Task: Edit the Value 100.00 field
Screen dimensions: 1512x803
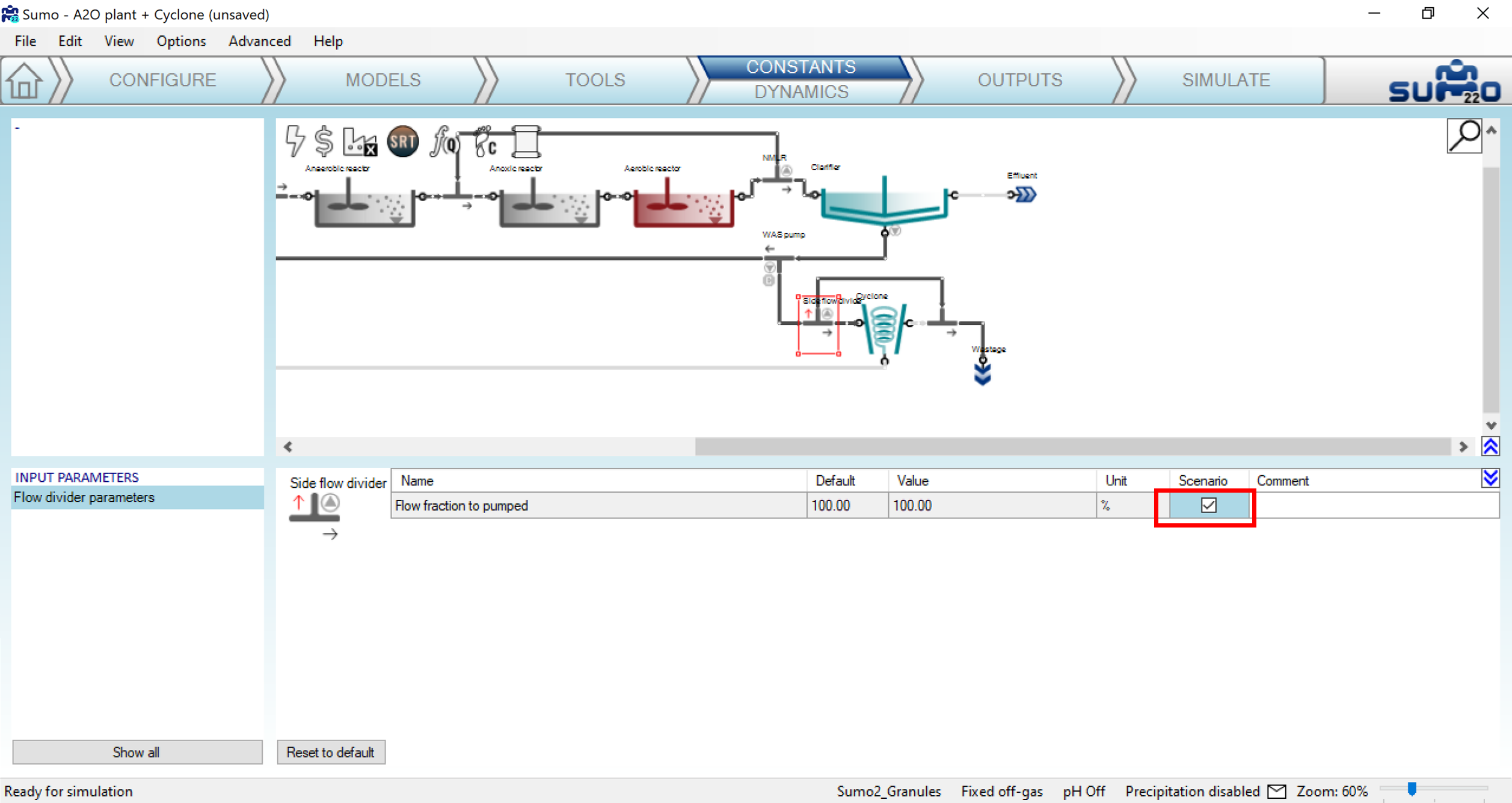Action: coord(992,505)
